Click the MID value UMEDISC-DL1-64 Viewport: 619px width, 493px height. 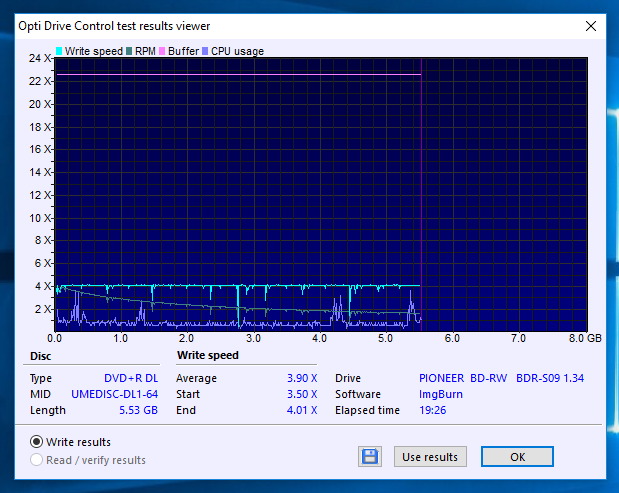(114, 394)
